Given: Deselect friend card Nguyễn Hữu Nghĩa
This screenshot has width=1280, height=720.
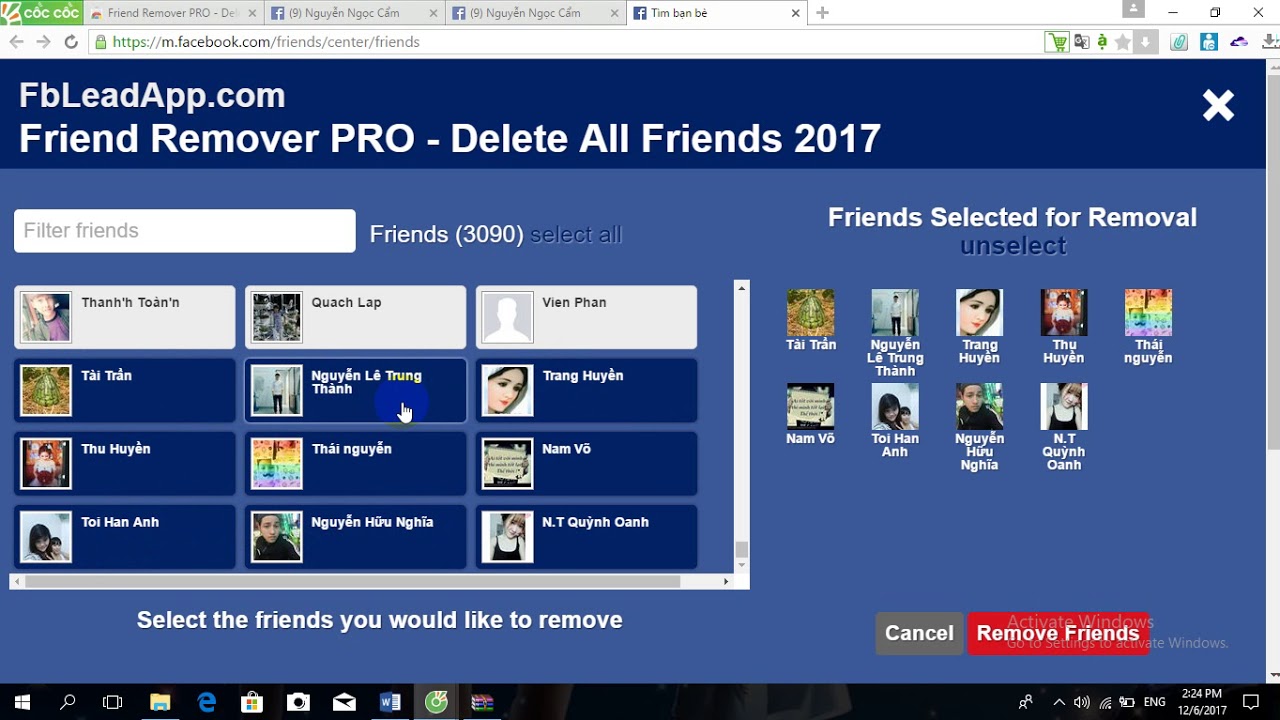Looking at the screenshot, I should 356,536.
